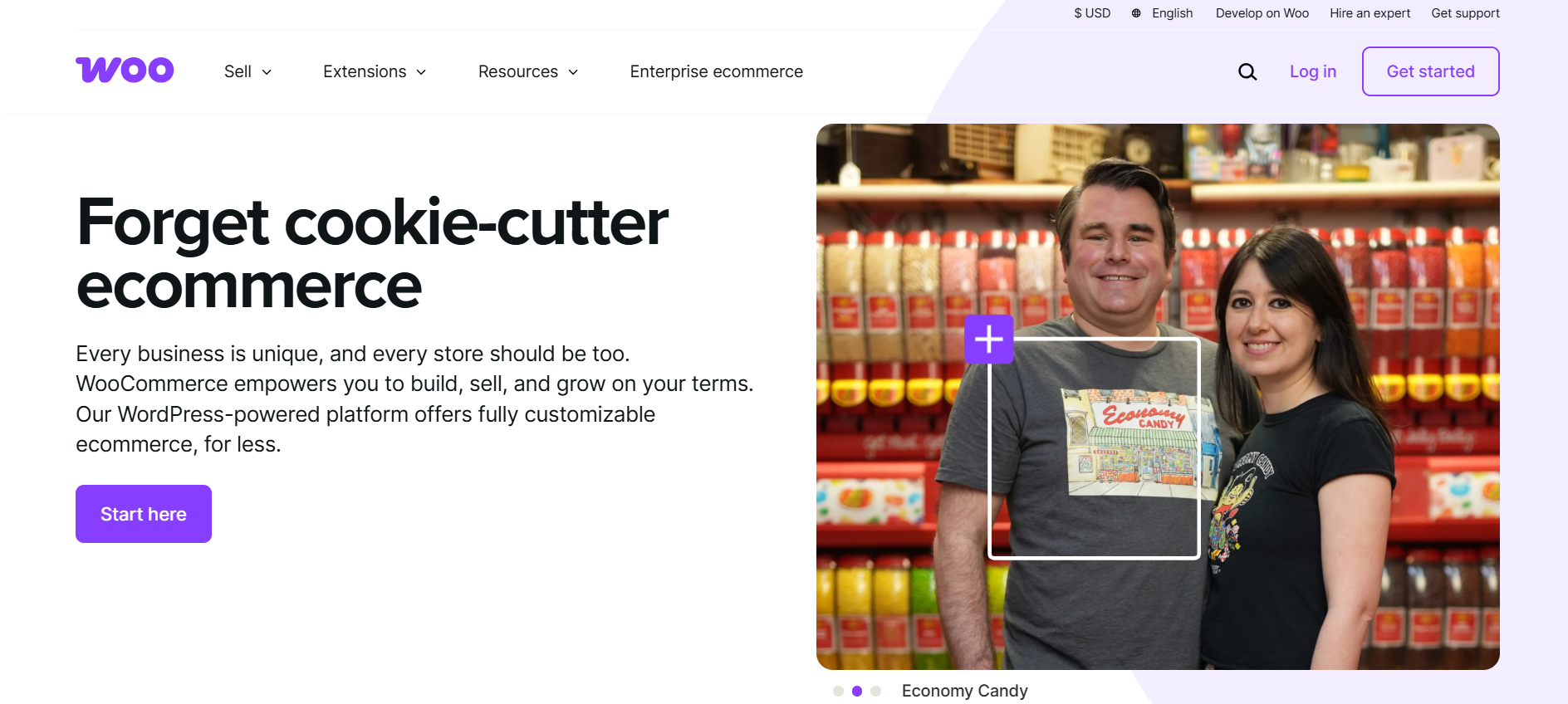Click the Start here button

pyautogui.click(x=144, y=514)
